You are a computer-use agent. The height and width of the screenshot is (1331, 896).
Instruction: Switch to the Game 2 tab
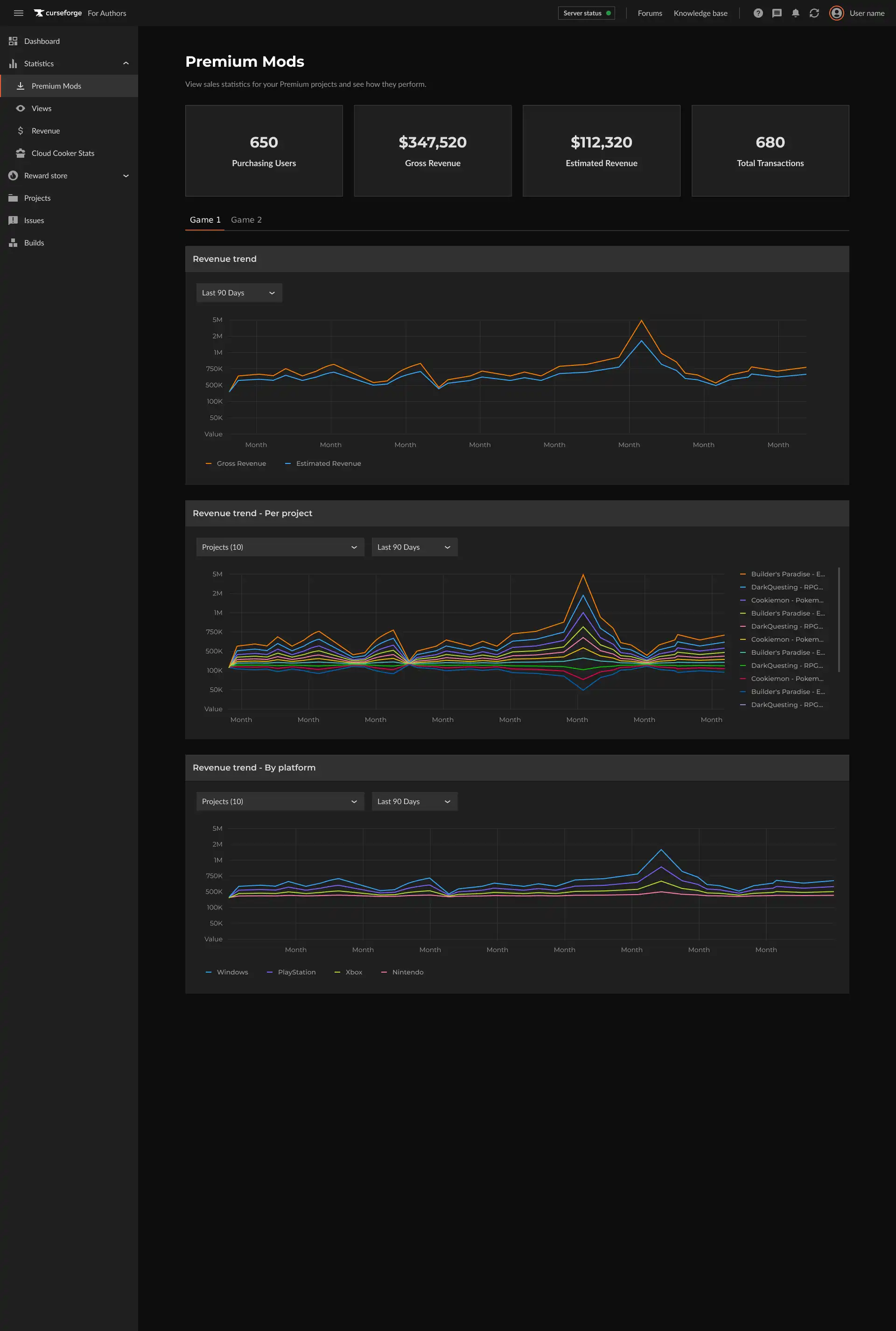tap(246, 219)
